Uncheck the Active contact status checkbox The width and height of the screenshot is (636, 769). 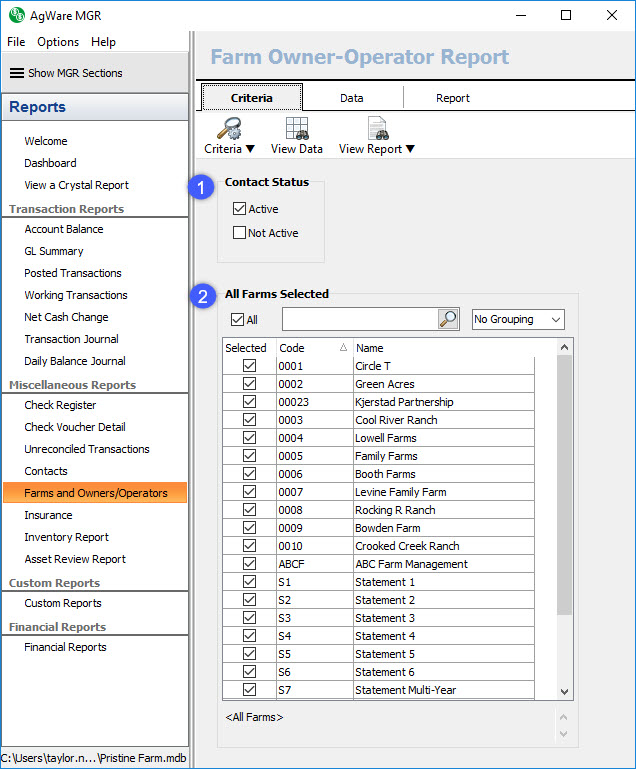point(239,209)
